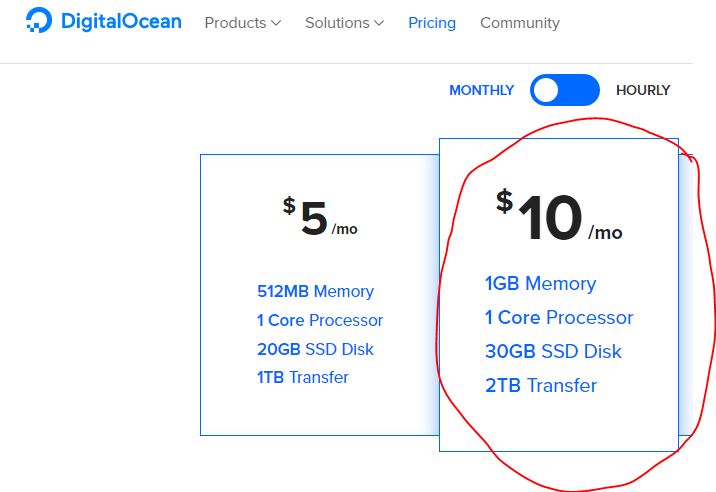
Task: Select HOURLY billing label
Action: click(642, 90)
